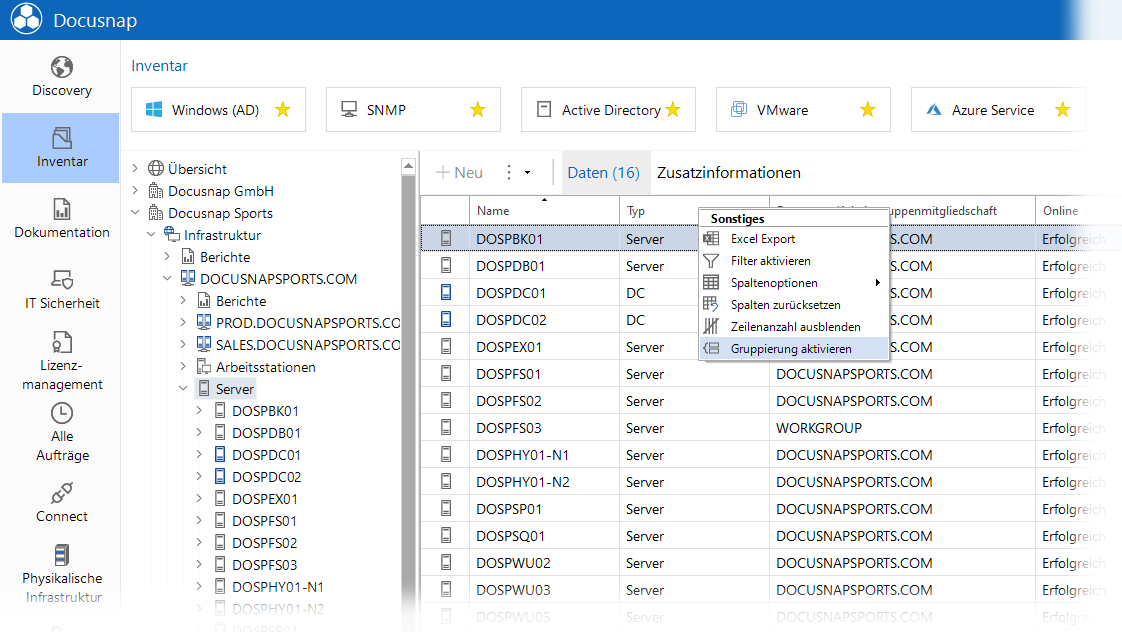Click the Neu button

(x=459, y=172)
